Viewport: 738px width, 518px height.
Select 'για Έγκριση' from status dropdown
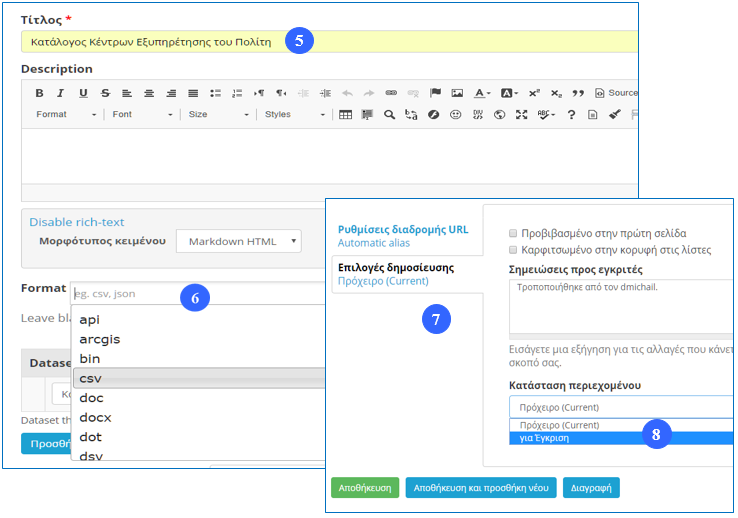[x=545, y=438]
